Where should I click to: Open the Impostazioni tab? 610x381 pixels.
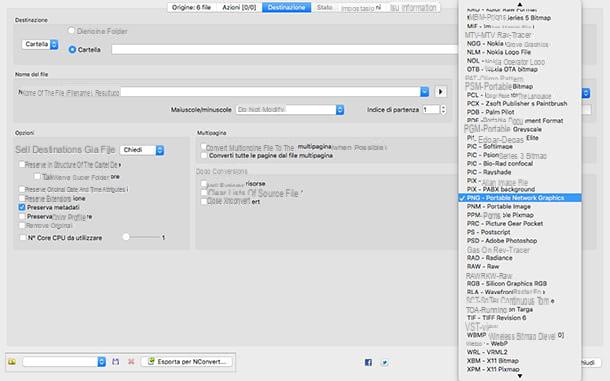pyautogui.click(x=361, y=7)
